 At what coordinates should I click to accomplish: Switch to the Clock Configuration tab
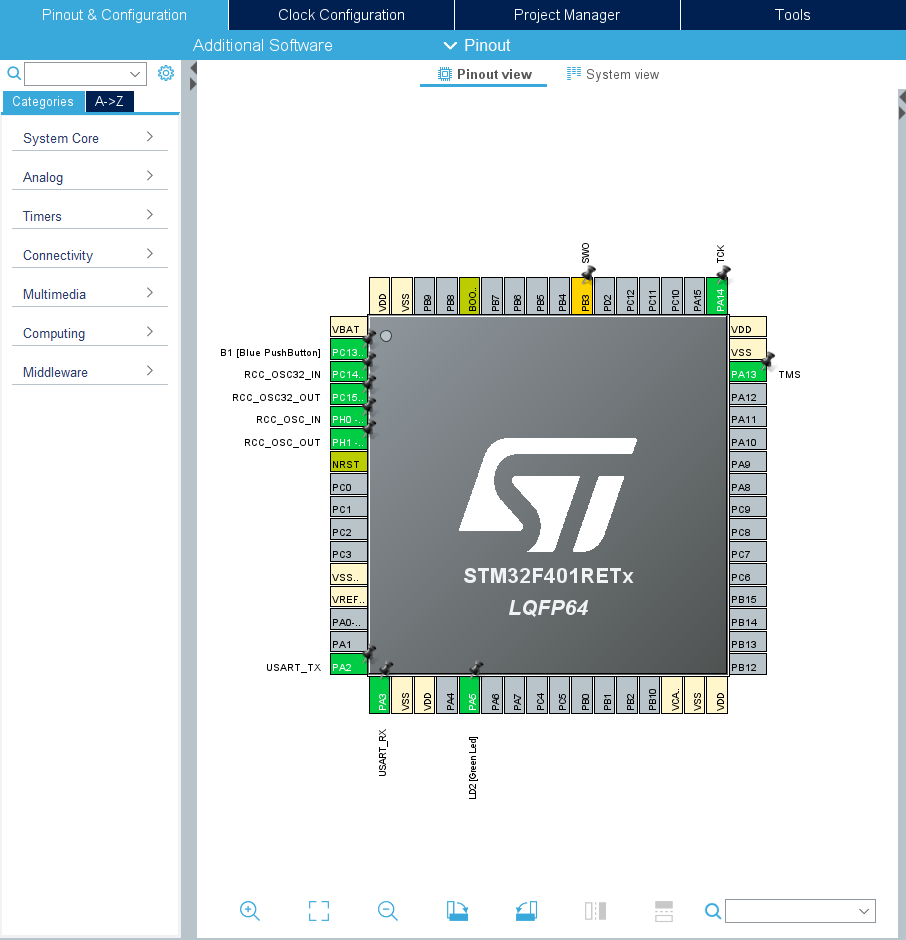341,15
